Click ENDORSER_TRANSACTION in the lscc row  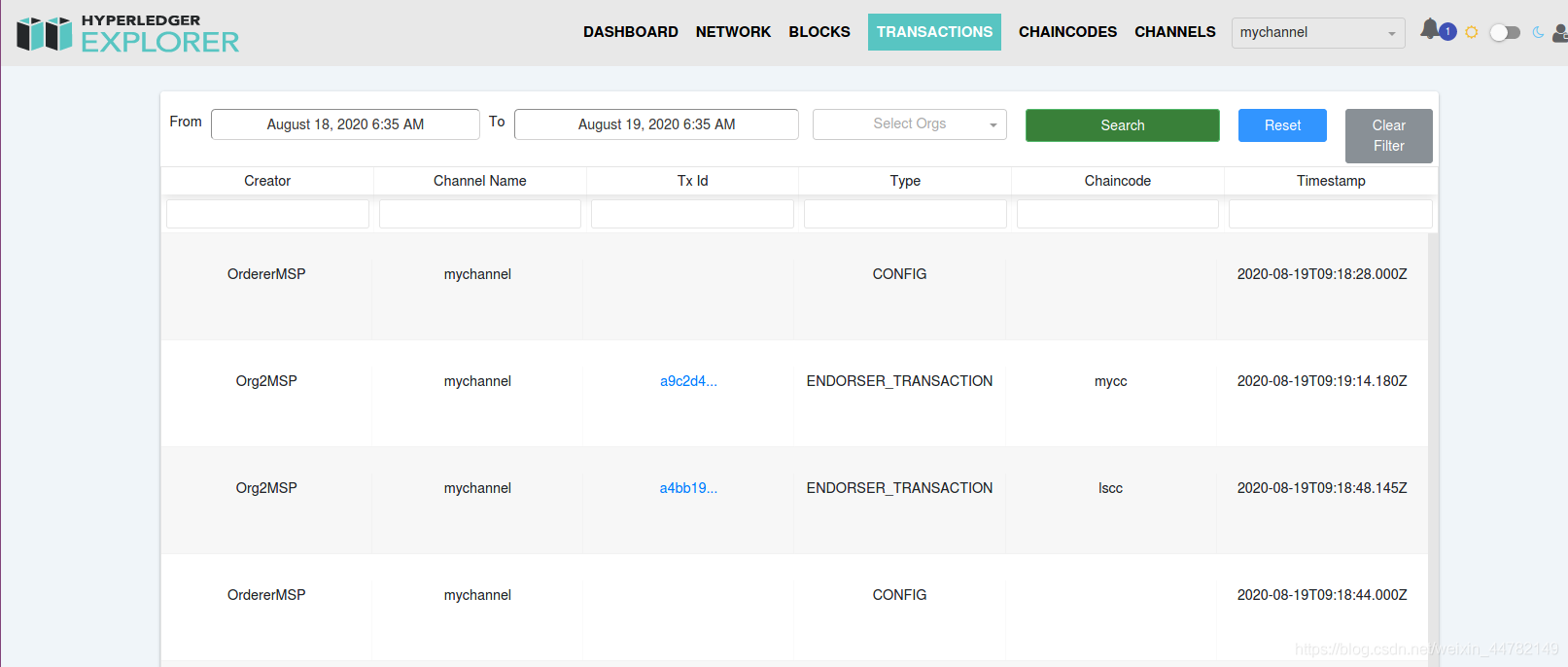pos(899,488)
